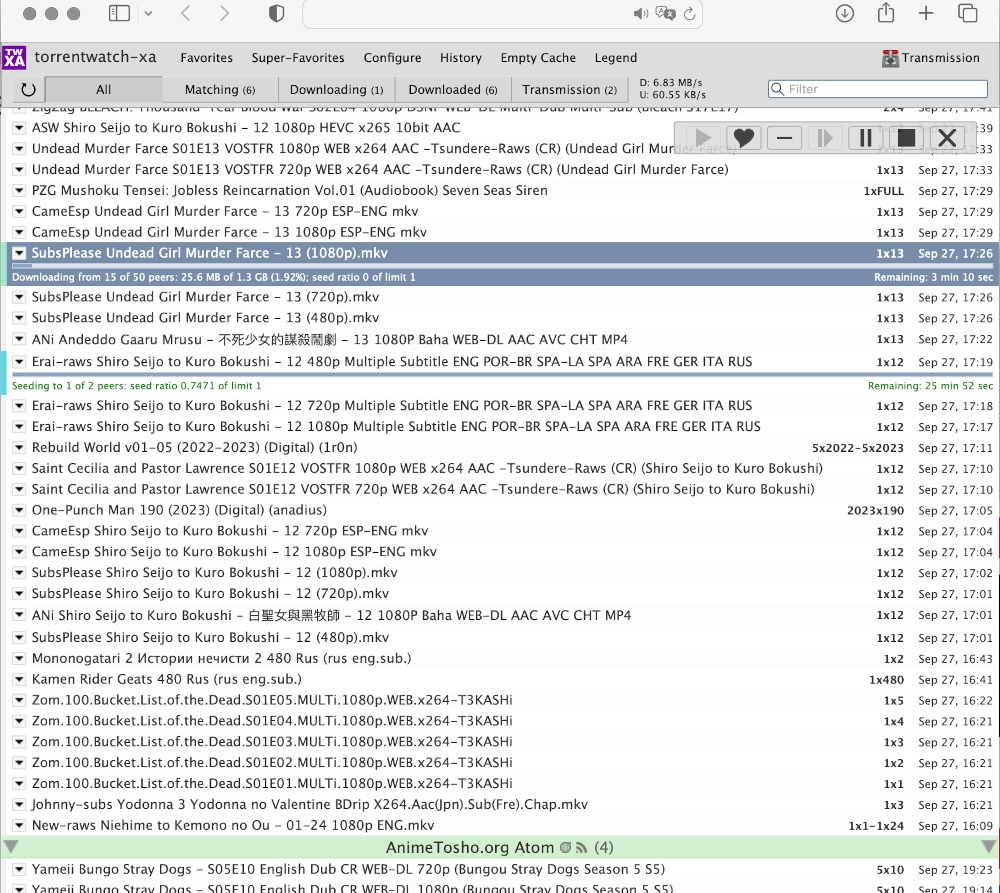Click the greyed-out resume button in floating toolbar
The image size is (1000, 893).
825,137
